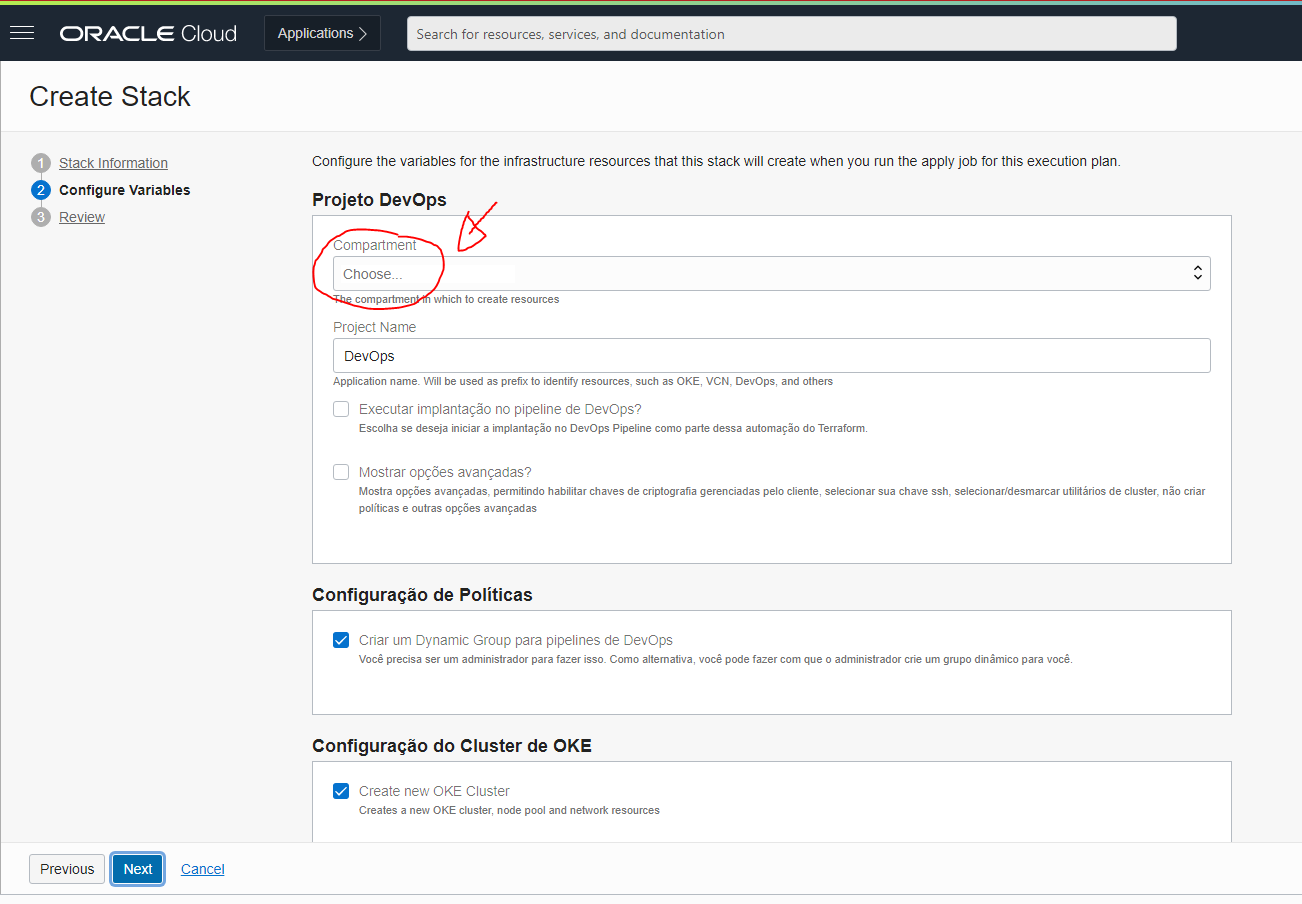Click the Cancel link
The width and height of the screenshot is (1302, 904).
[x=203, y=869]
